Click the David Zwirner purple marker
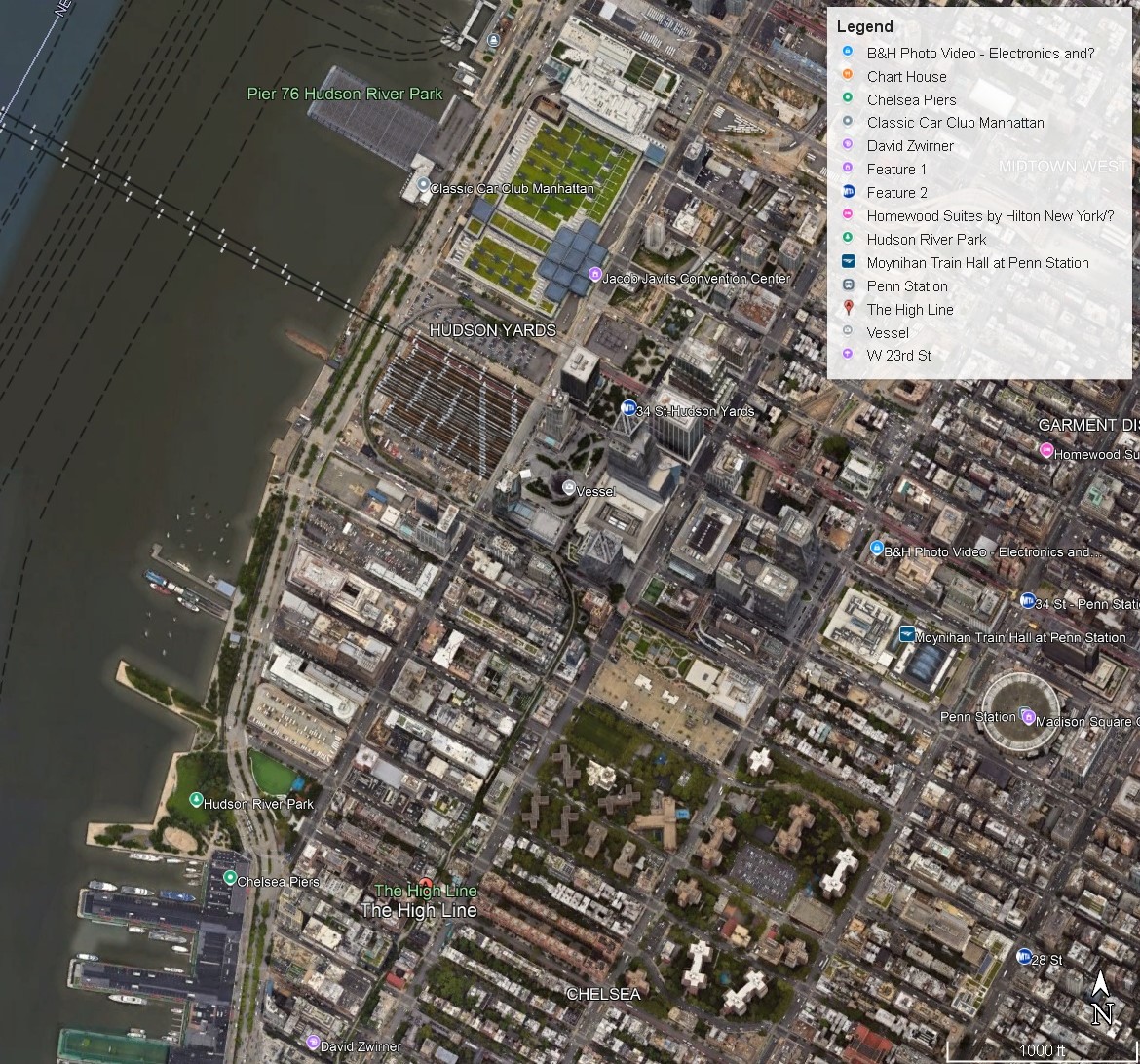 314,1043
